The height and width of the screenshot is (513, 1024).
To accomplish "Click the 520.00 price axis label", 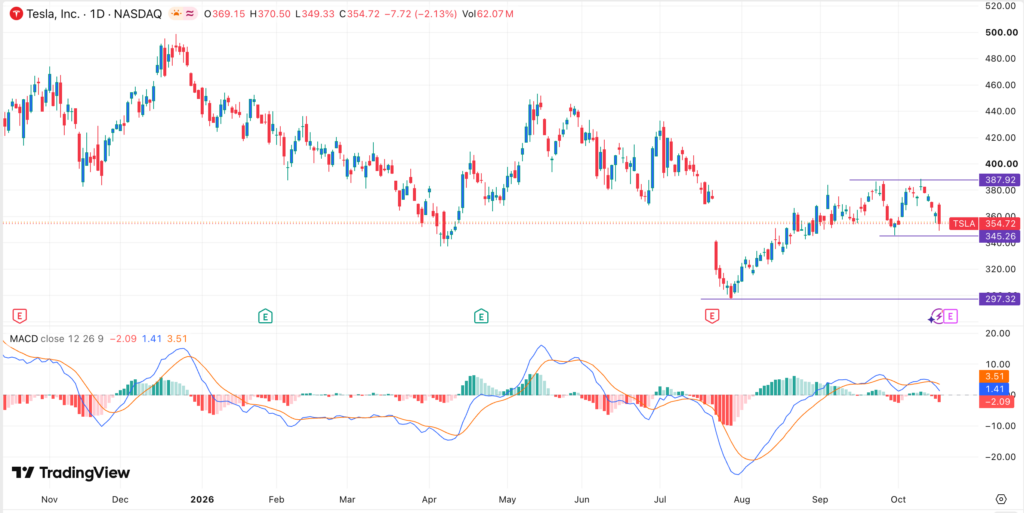I will click(1000, 6).
